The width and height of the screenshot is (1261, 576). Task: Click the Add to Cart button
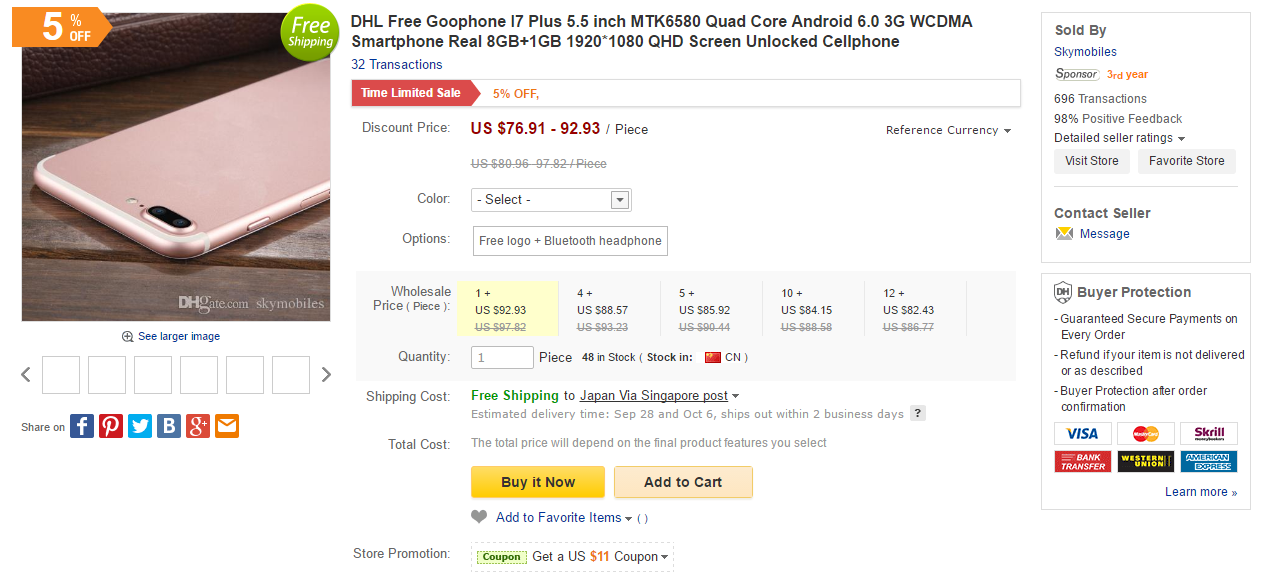683,482
